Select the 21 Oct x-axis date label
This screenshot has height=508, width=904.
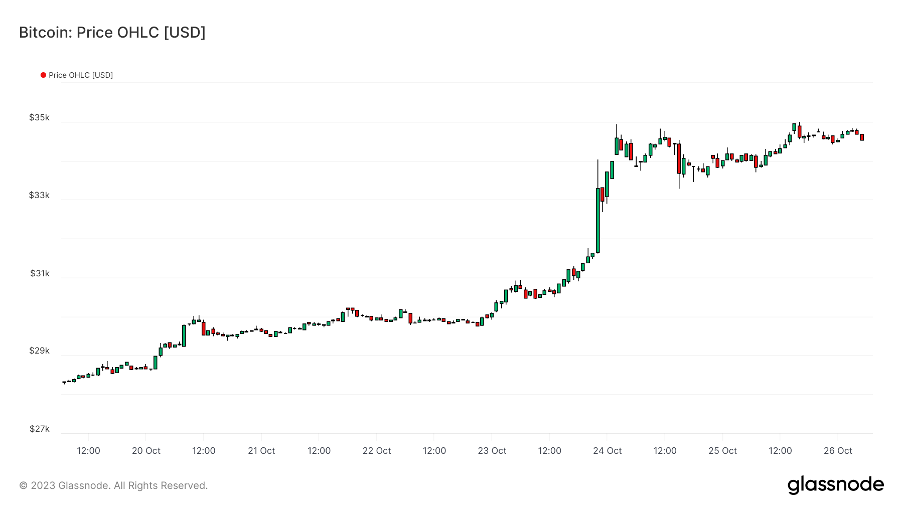[261, 451]
